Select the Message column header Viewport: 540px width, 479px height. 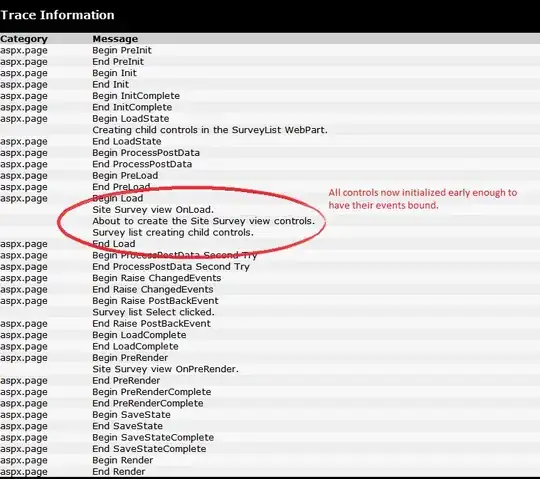(x=115, y=39)
